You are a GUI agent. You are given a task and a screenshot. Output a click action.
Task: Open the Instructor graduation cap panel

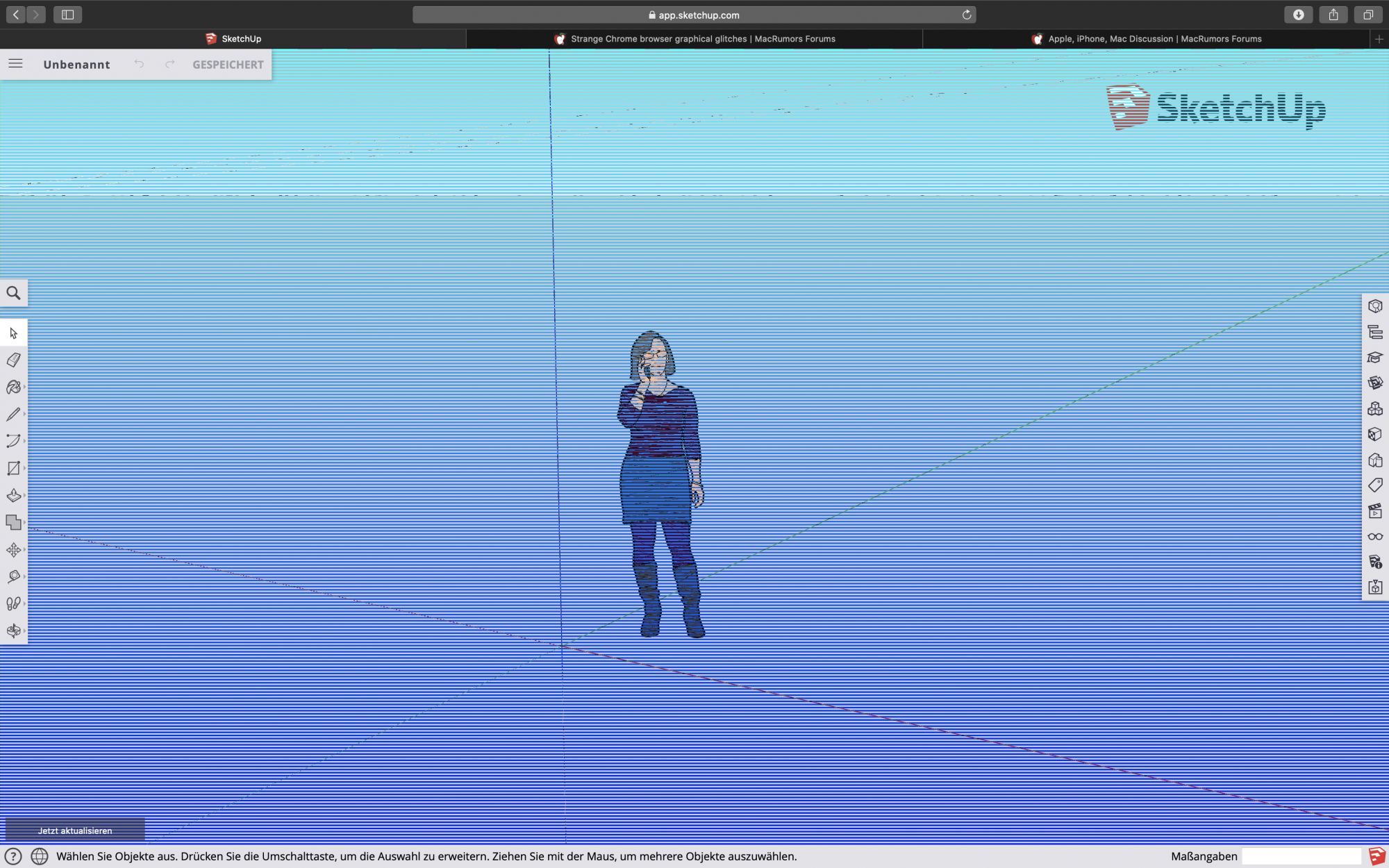click(1375, 358)
